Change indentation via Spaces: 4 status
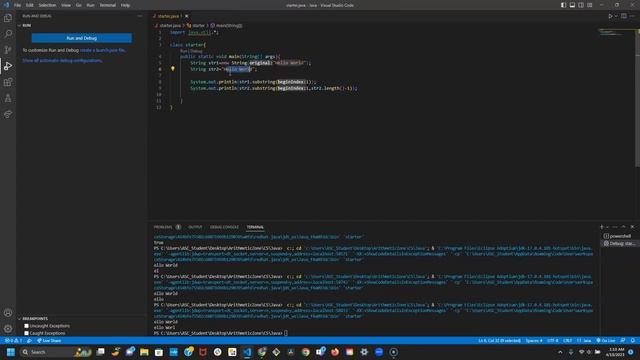The height and width of the screenshot is (360, 640). [534, 340]
